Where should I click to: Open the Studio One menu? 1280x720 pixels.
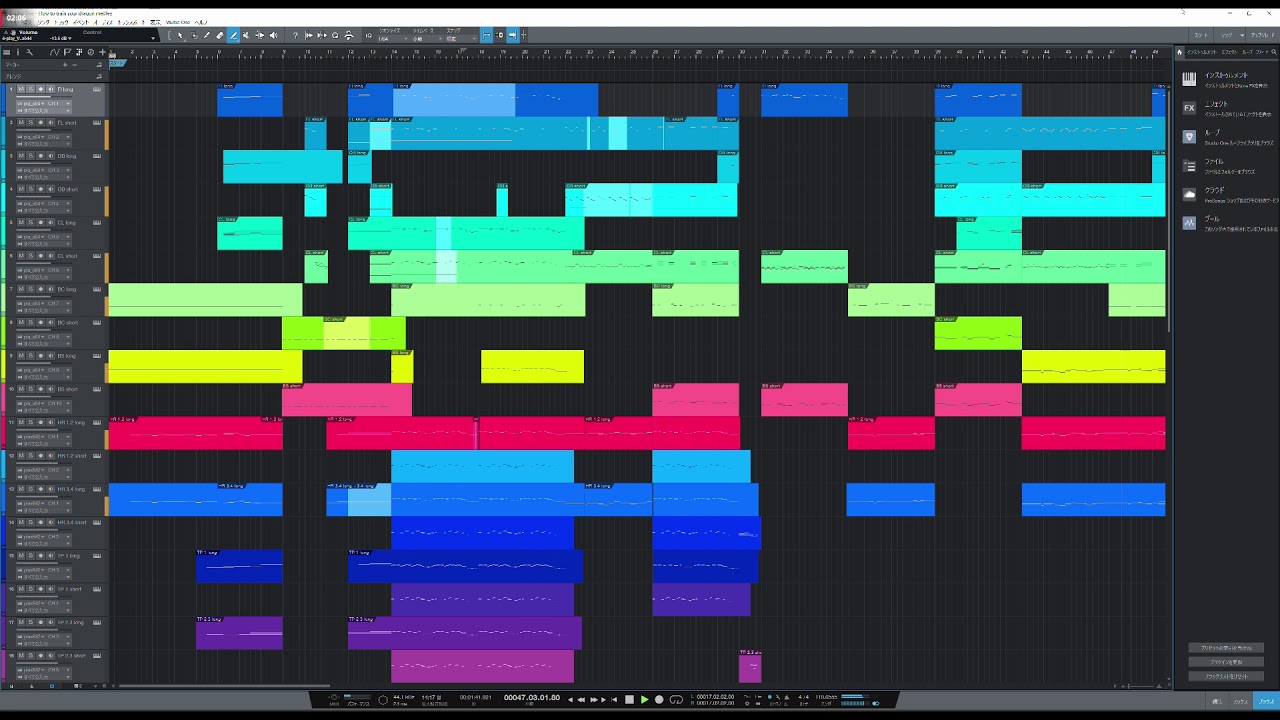178,21
